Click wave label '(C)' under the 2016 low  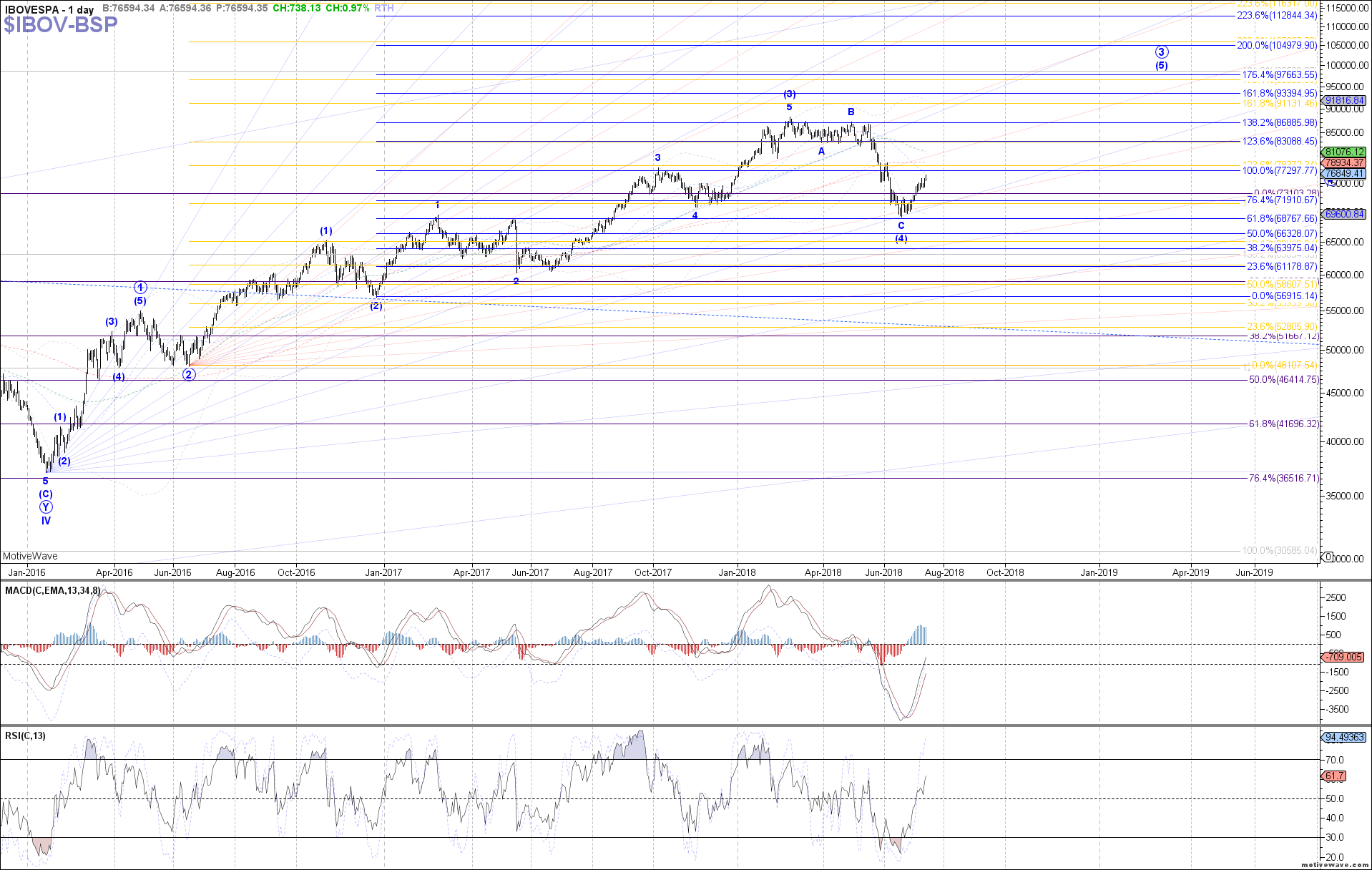pyautogui.click(x=46, y=494)
